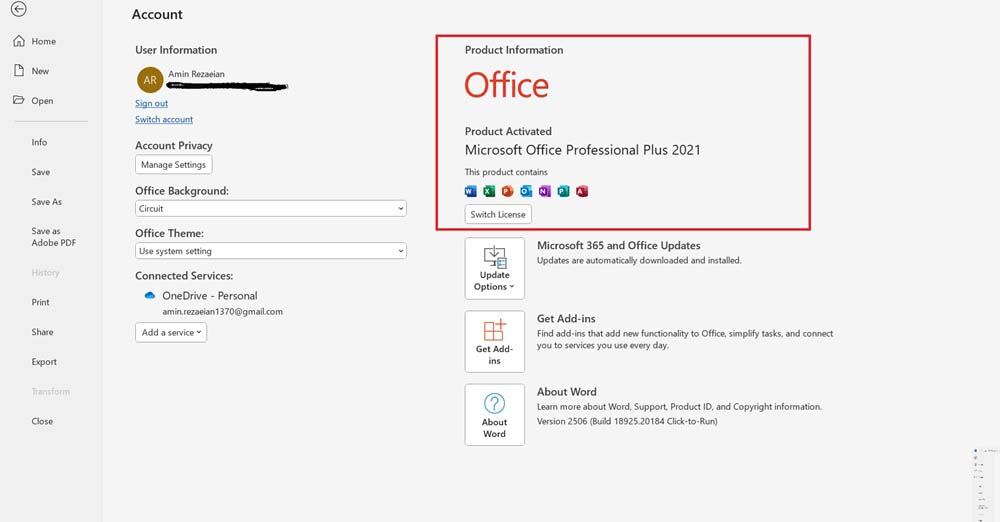Open the Print menu item

[x=40, y=302]
